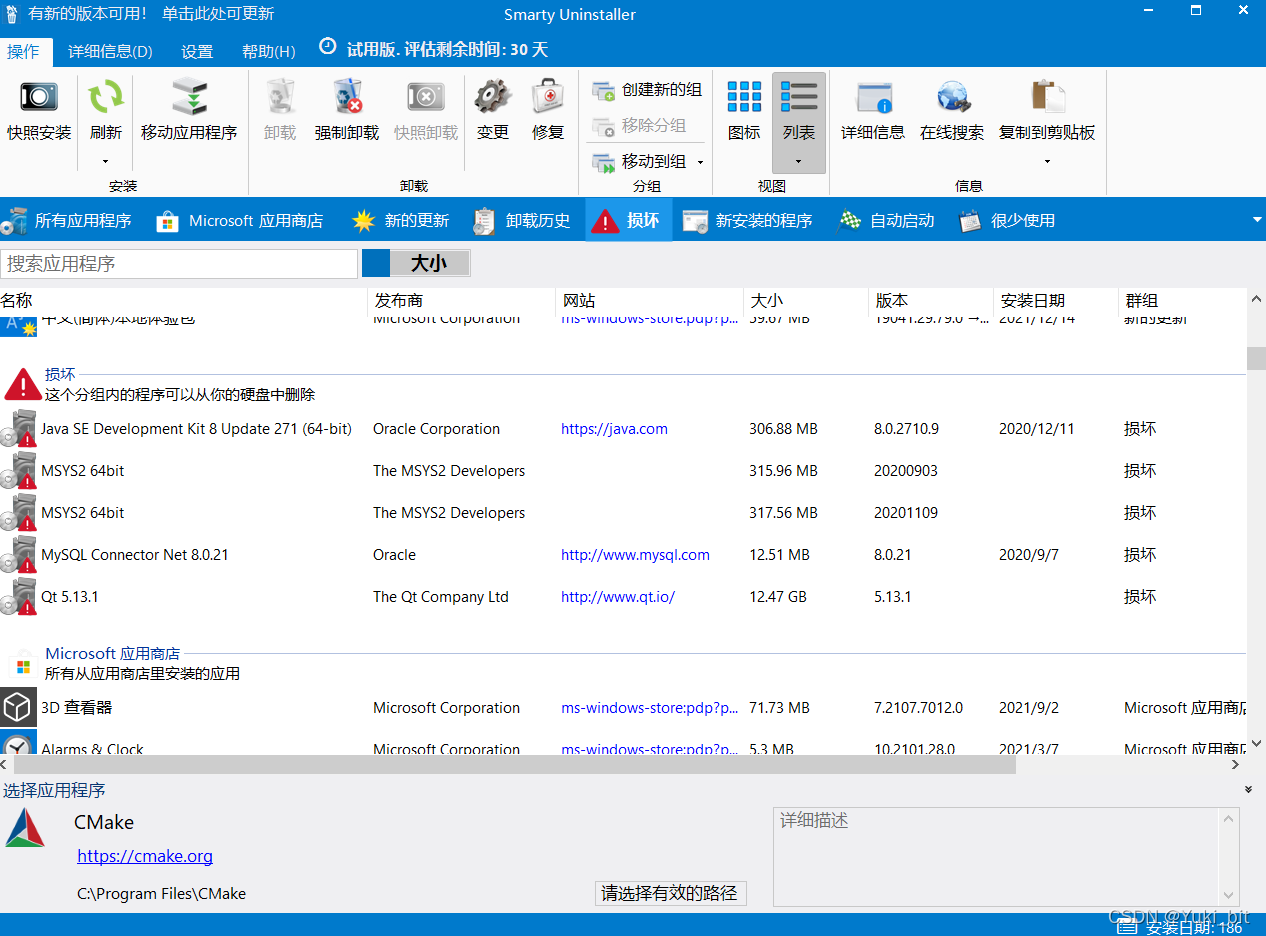
Task: Click the red 损坏 group warning icon
Action: click(22, 384)
